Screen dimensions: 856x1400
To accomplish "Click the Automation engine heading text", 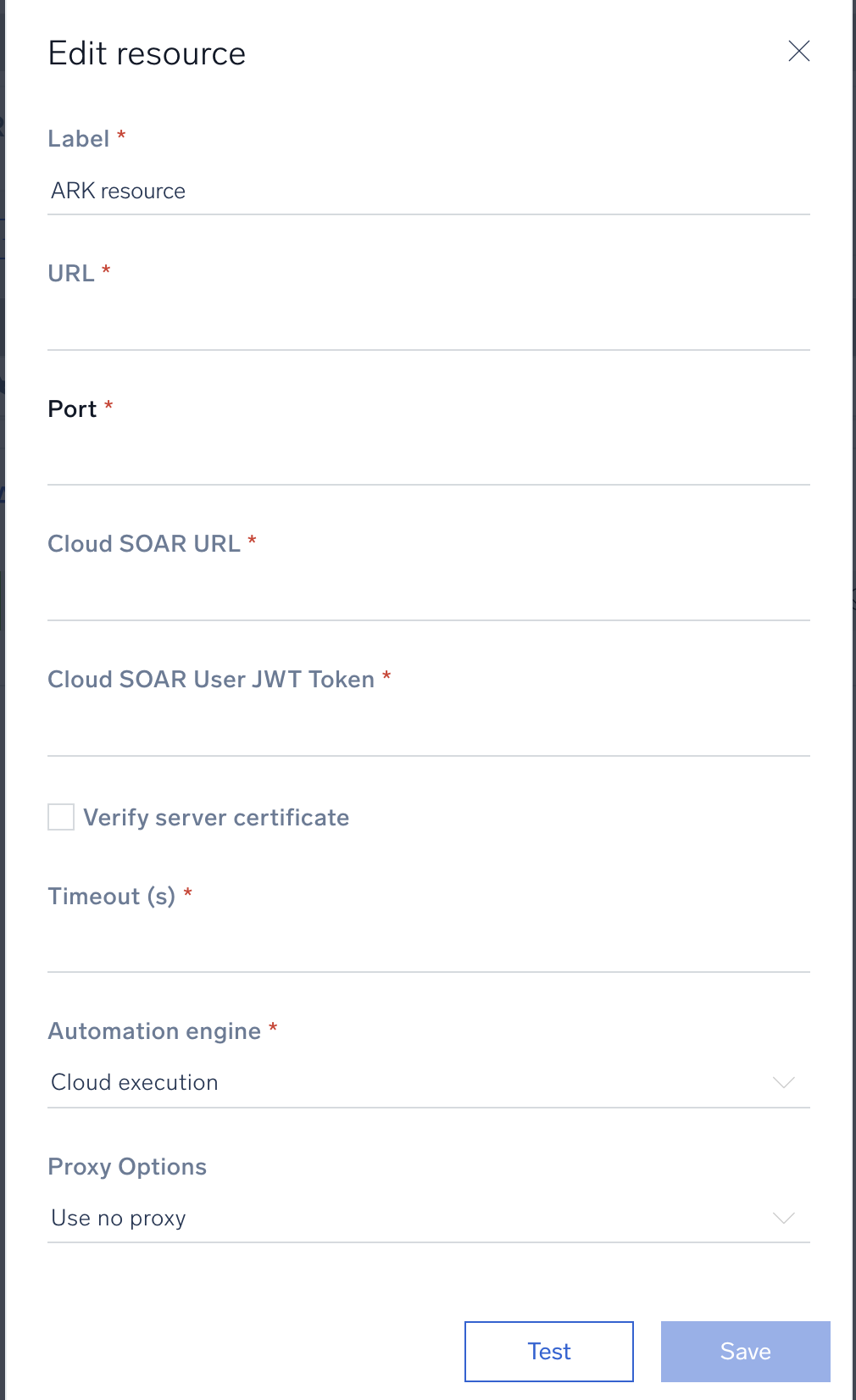I will pyautogui.click(x=154, y=1031).
